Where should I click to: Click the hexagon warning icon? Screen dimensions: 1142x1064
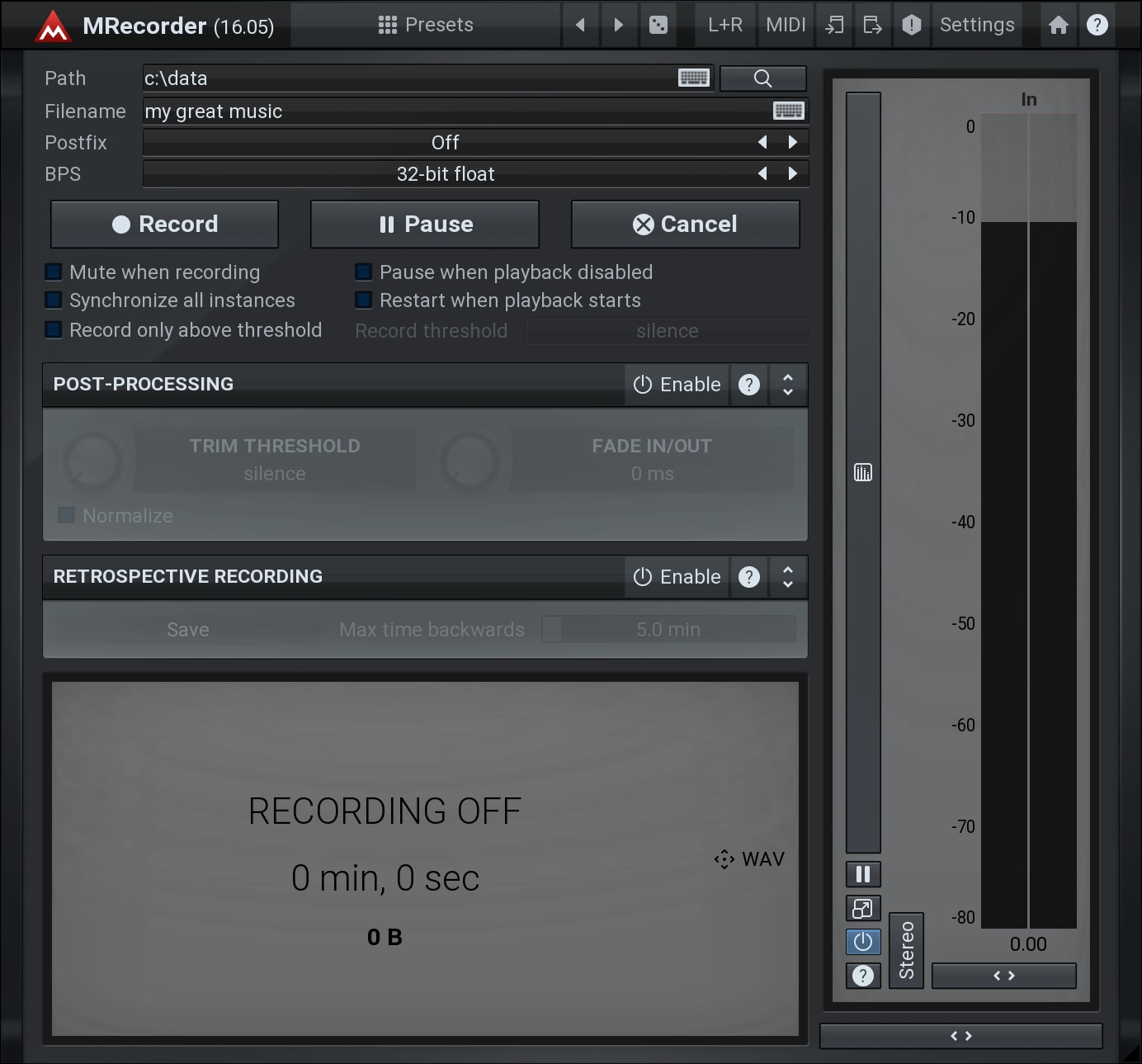pyautogui.click(x=911, y=25)
